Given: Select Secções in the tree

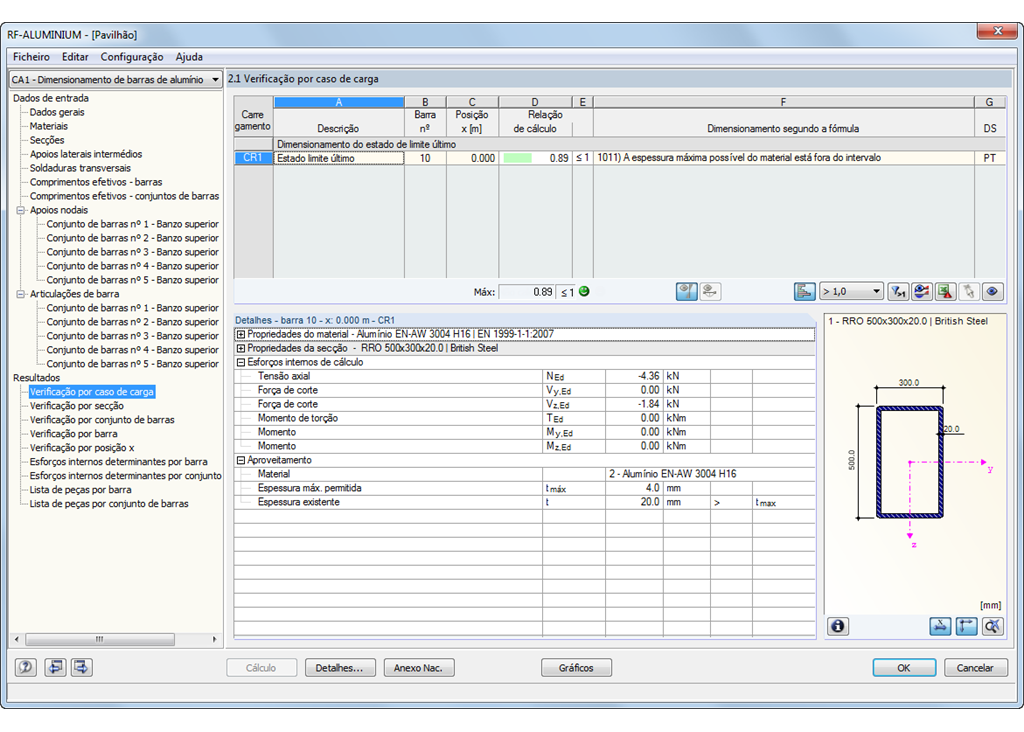Looking at the screenshot, I should 47,140.
